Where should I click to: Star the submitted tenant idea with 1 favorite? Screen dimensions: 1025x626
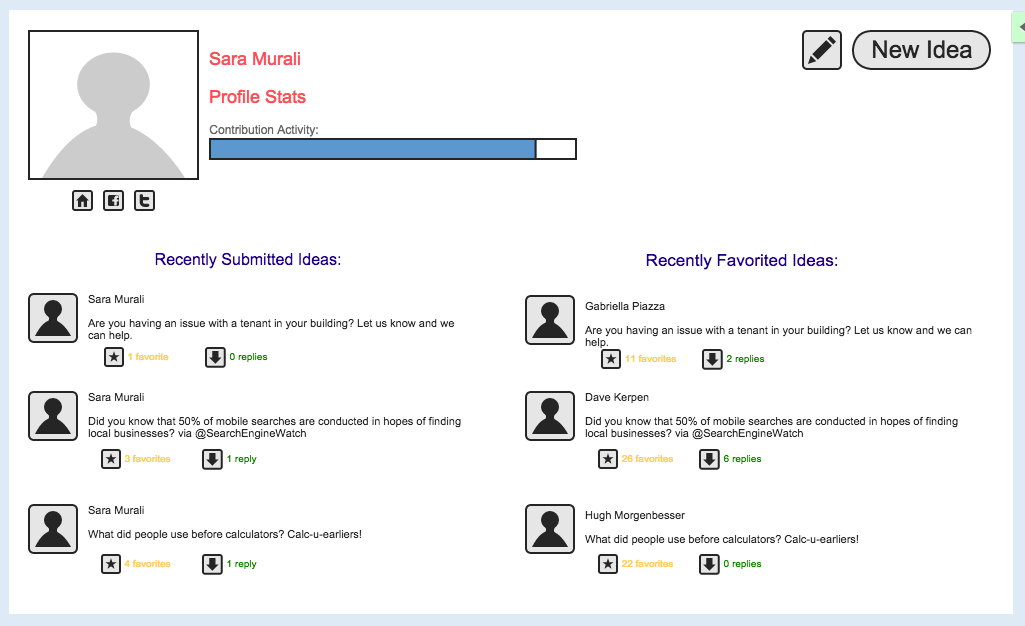tap(114, 357)
